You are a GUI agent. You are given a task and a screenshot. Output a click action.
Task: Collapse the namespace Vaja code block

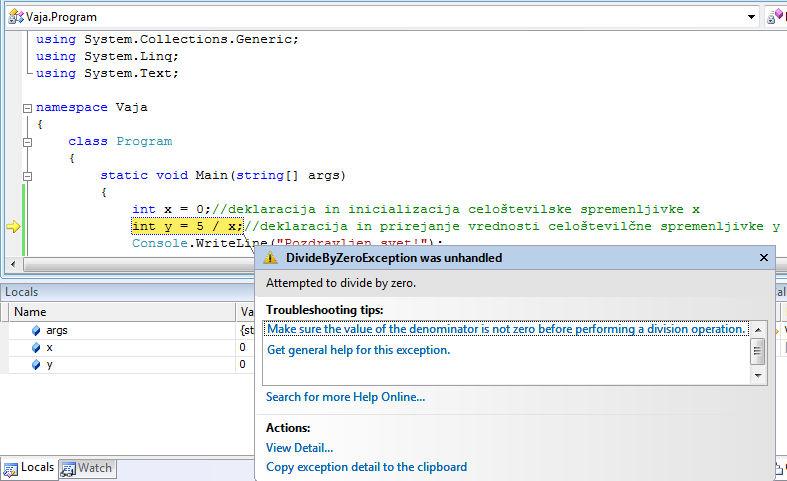click(28, 108)
